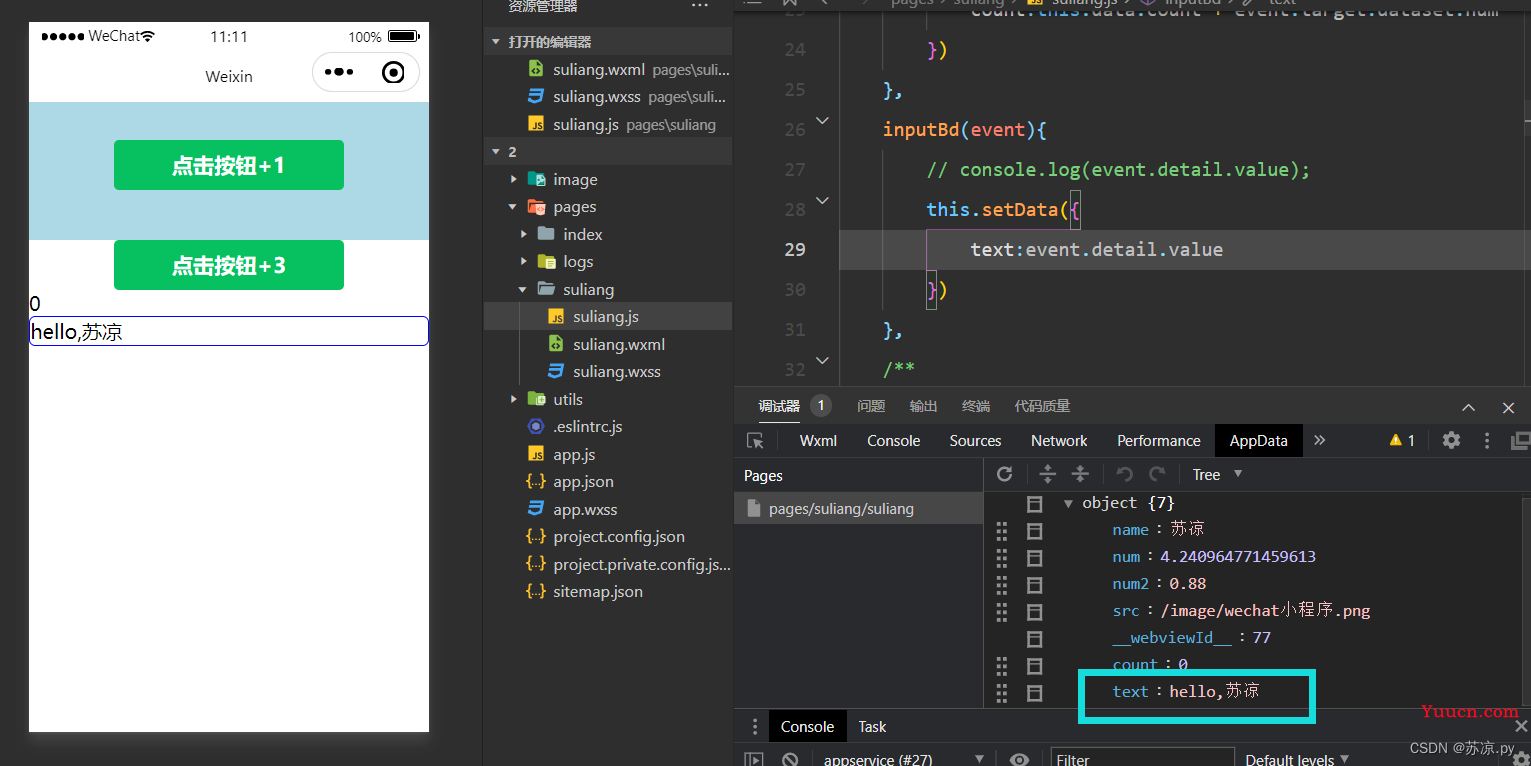Create live expression eye icon
The image size is (1531, 766).
tap(1019, 760)
